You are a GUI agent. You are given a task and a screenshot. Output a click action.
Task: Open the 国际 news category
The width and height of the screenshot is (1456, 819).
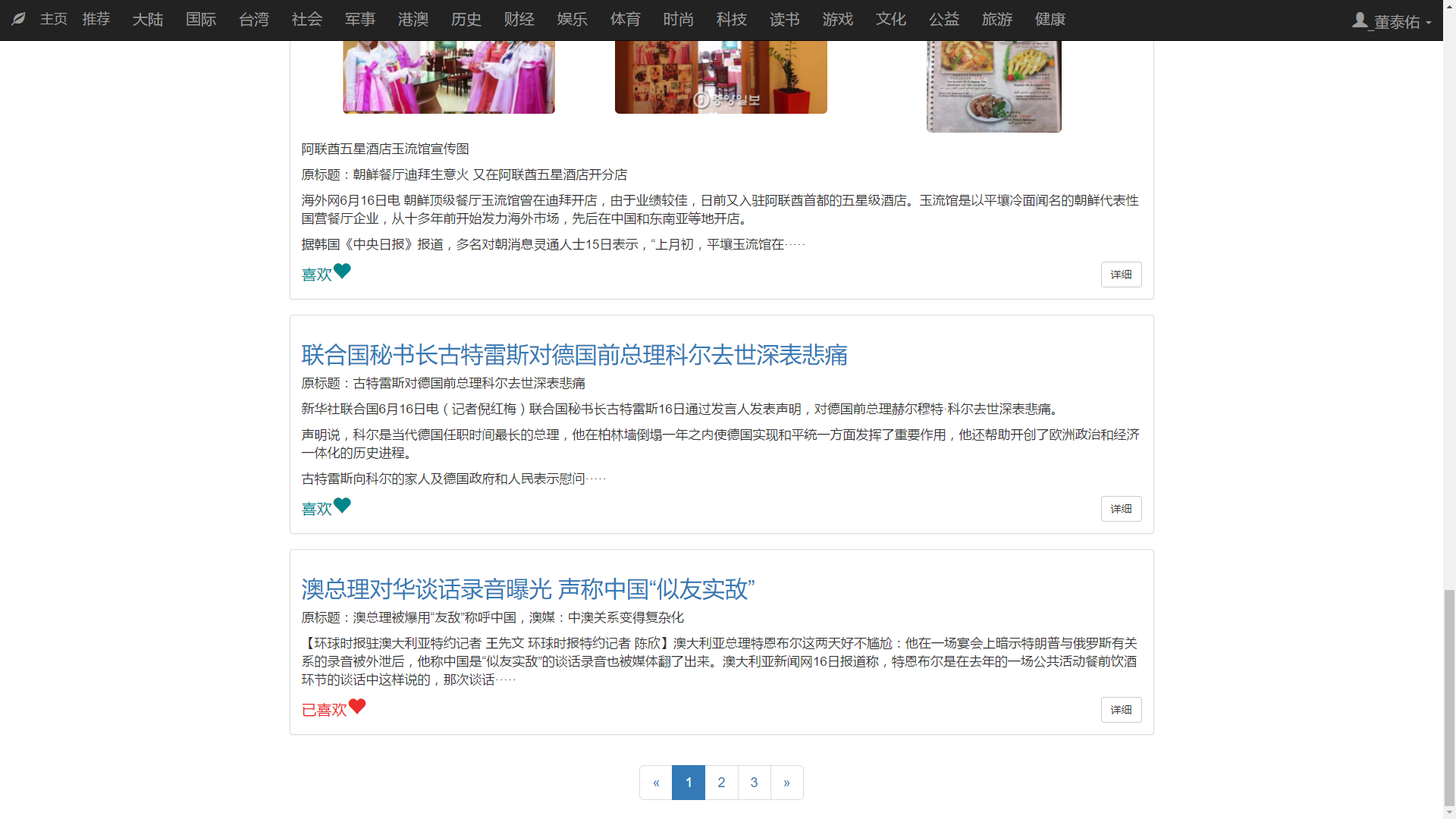[x=201, y=20]
